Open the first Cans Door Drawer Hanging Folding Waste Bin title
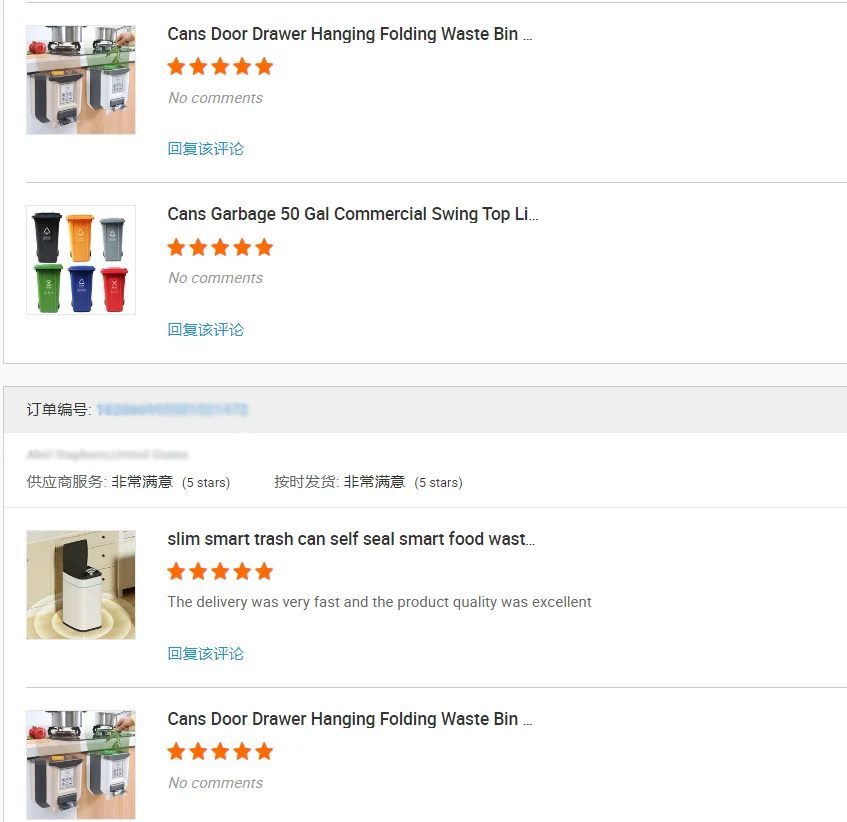This screenshot has height=822, width=847. click(349, 34)
